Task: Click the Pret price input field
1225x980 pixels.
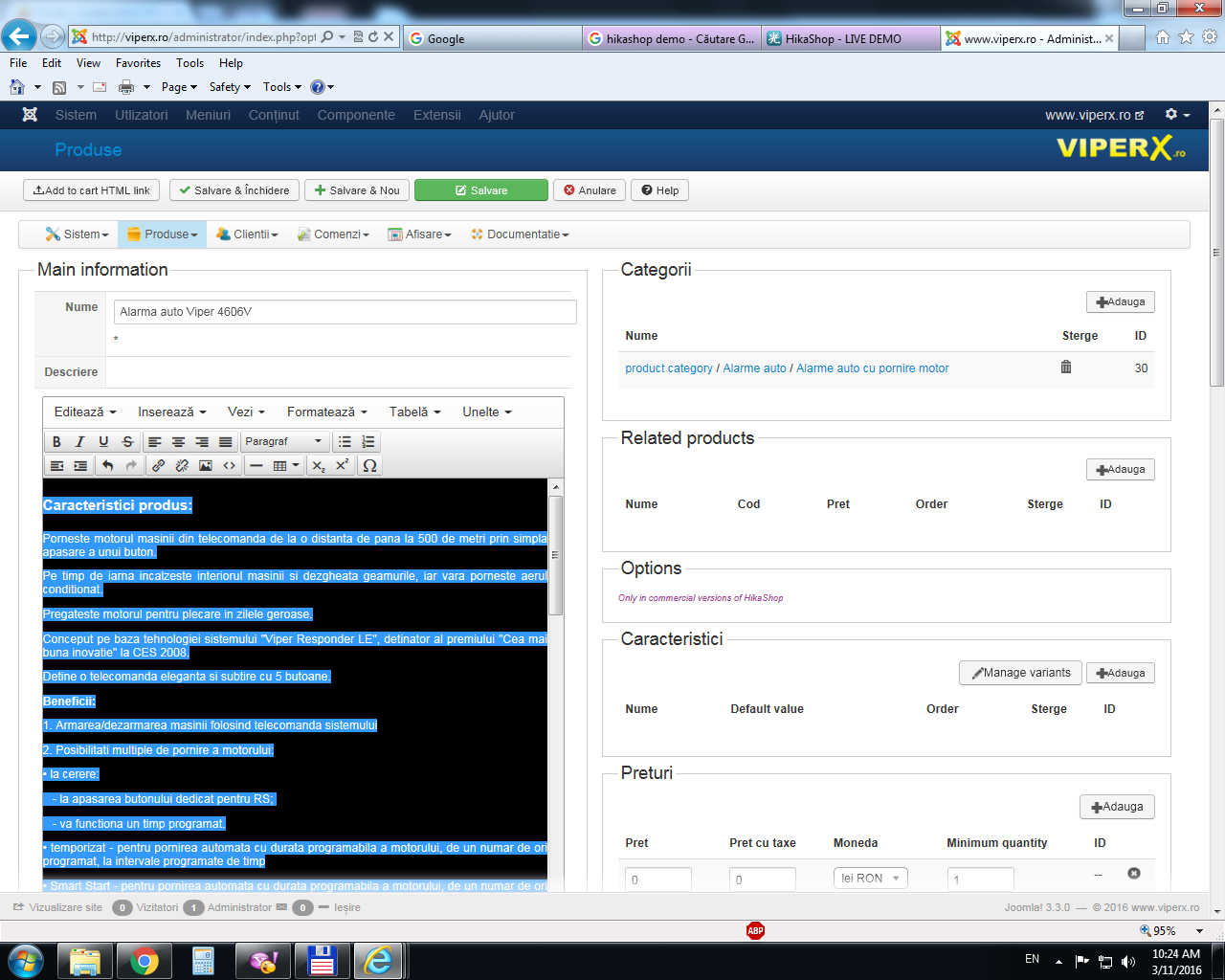Action: pyautogui.click(x=658, y=880)
